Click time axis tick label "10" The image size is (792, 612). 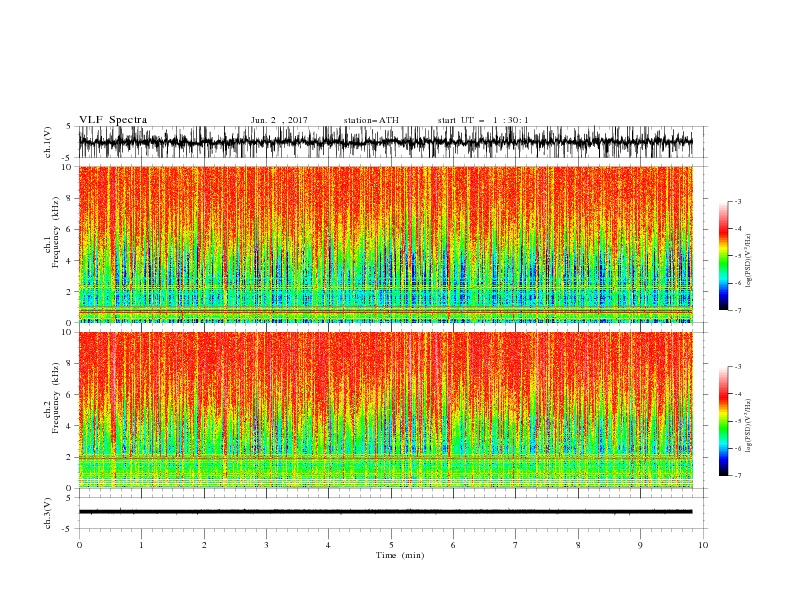click(x=703, y=545)
